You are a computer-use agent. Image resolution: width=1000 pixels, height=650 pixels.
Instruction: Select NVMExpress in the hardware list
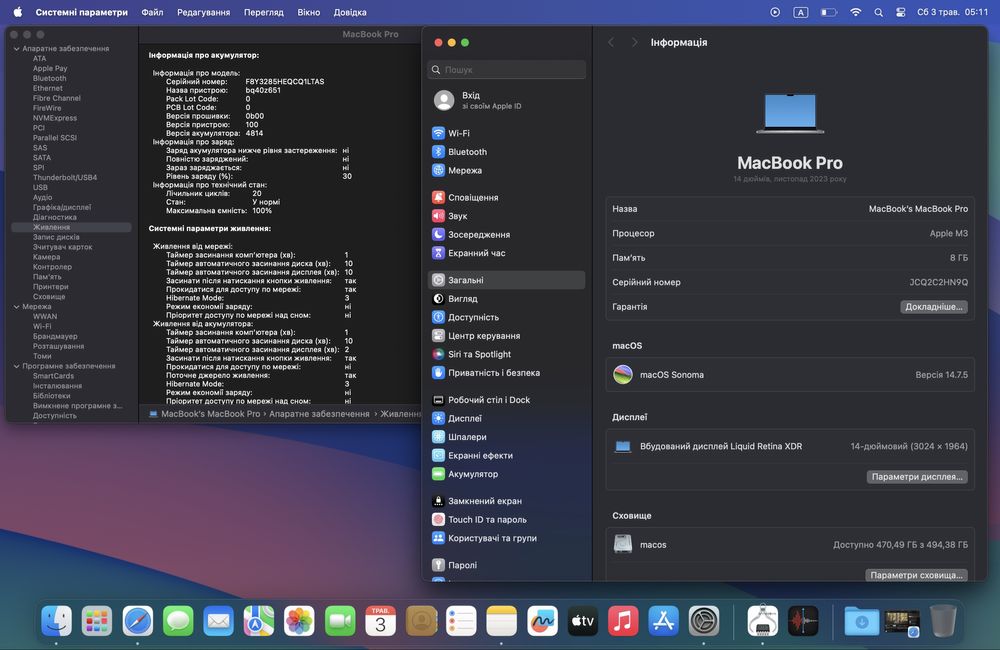55,118
